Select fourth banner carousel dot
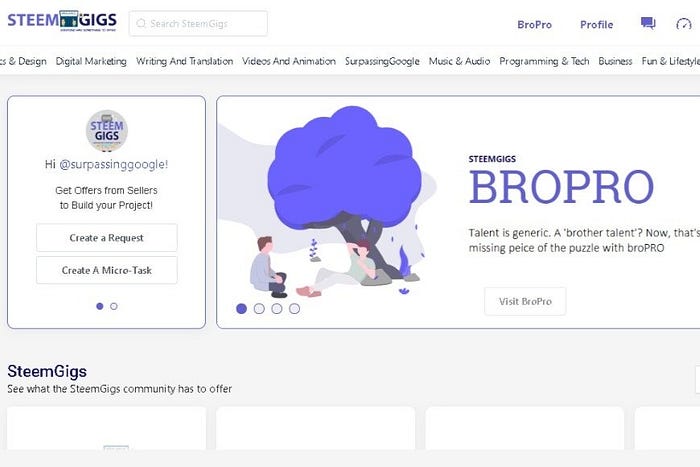This screenshot has height=467, width=700. point(294,309)
